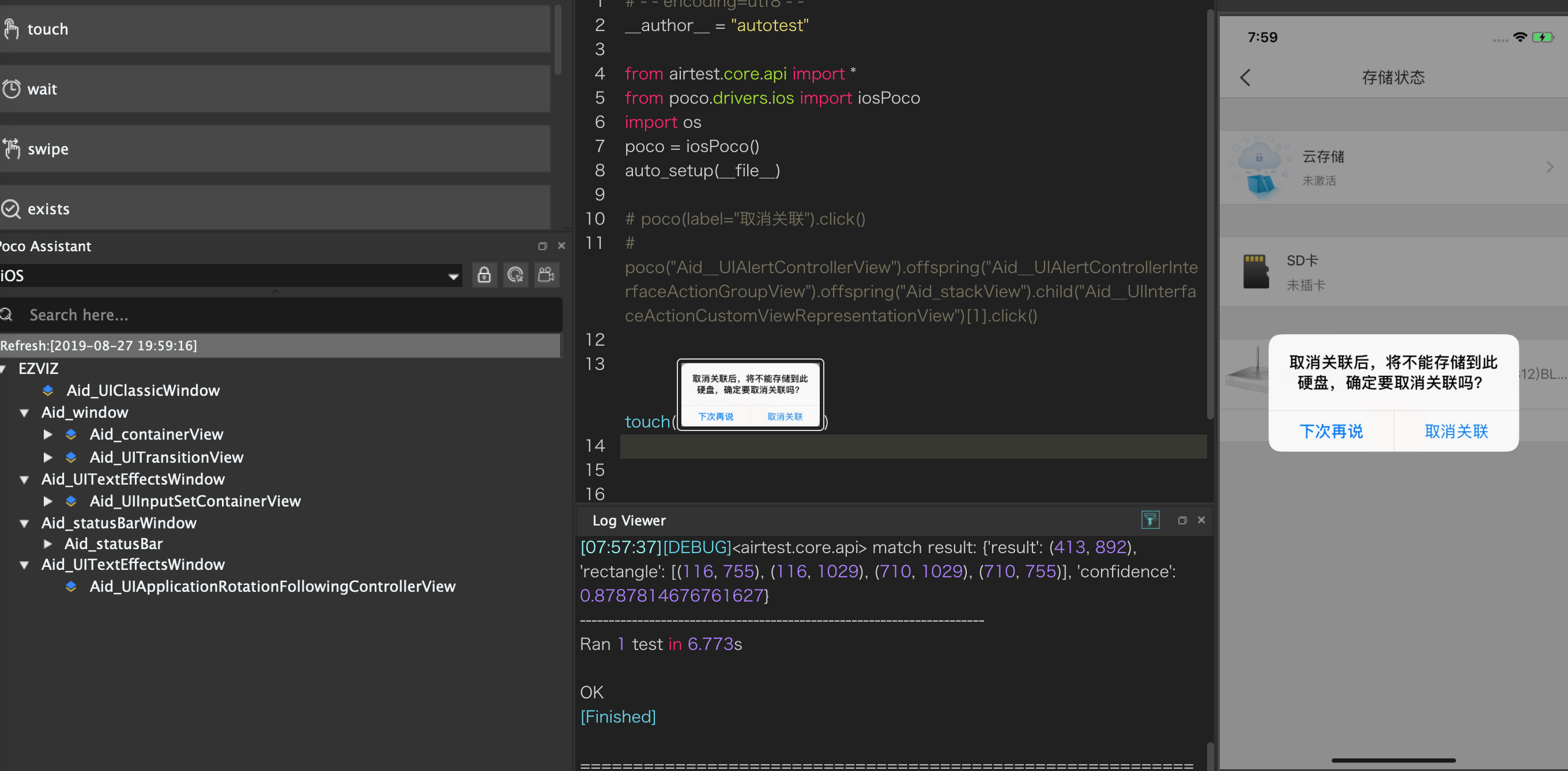Screen dimensions: 1568x771
Task: Tap 下次再说 in device dialog
Action: tap(1330, 432)
